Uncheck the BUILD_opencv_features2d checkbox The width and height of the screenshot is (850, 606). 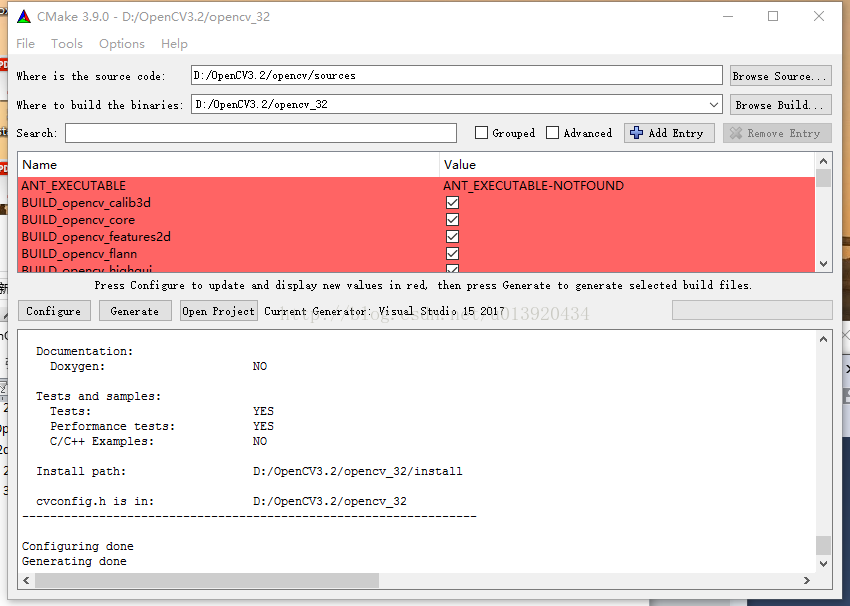click(452, 237)
